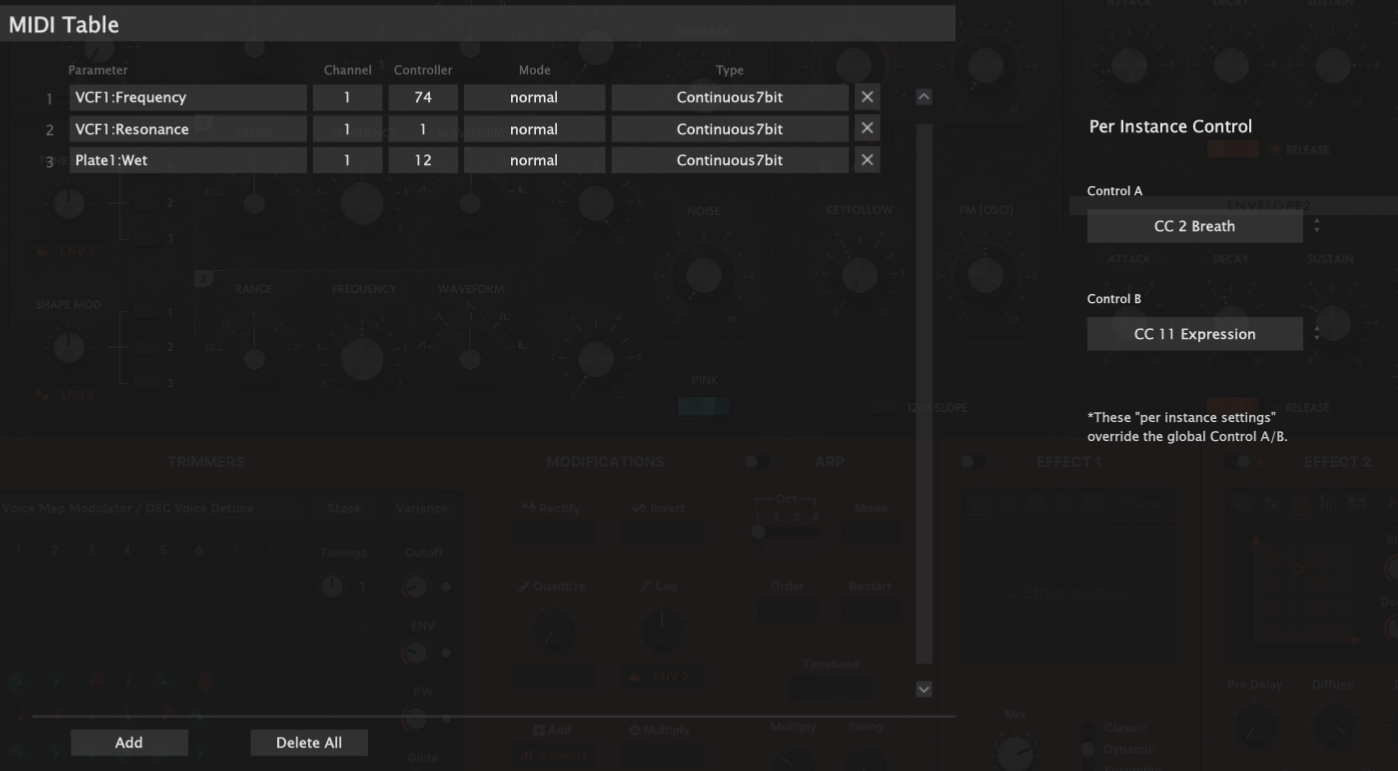
Task: Open the Control B CC 11 Expression selector
Action: pos(1195,333)
